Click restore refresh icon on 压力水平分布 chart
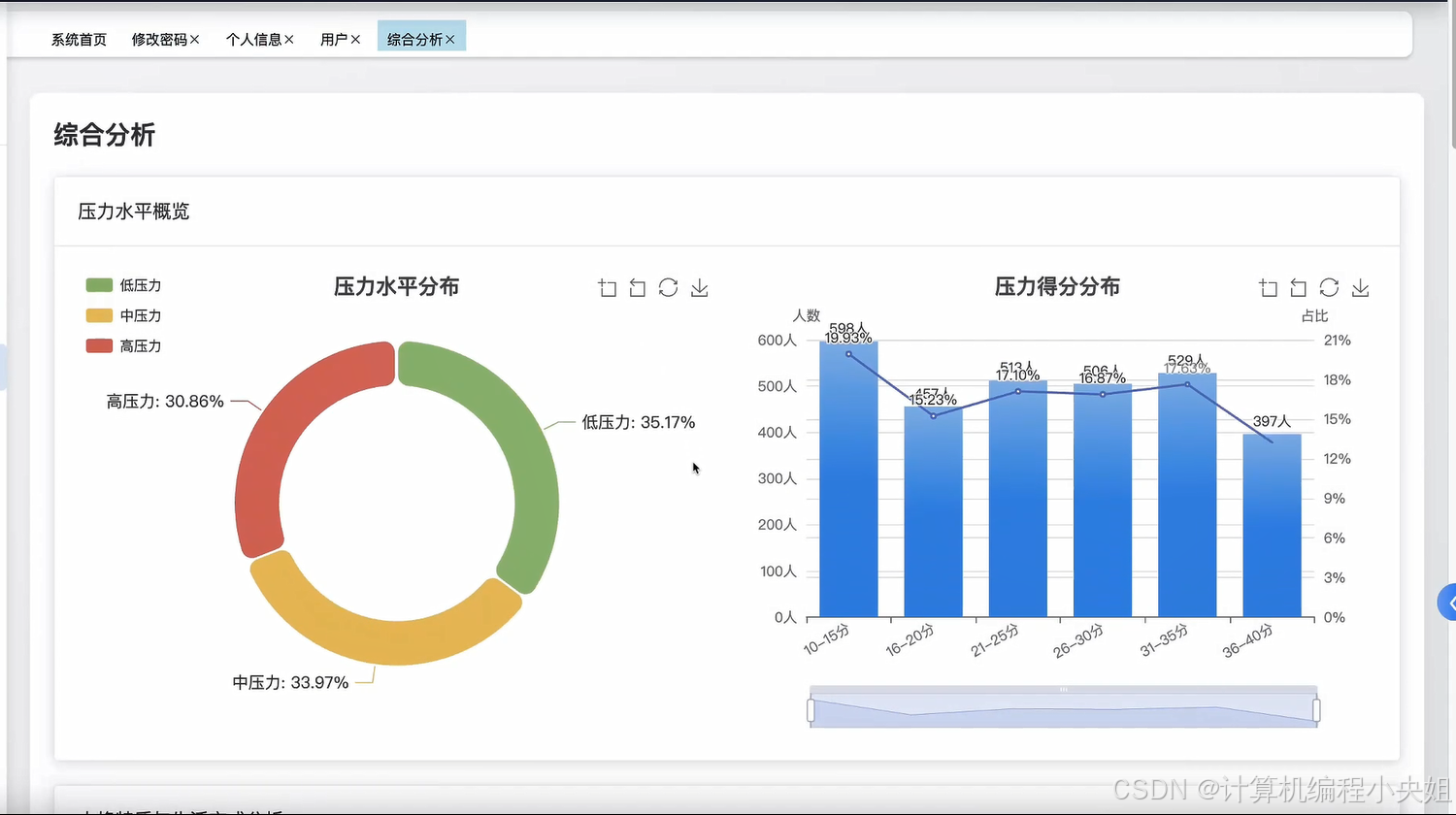 point(668,287)
